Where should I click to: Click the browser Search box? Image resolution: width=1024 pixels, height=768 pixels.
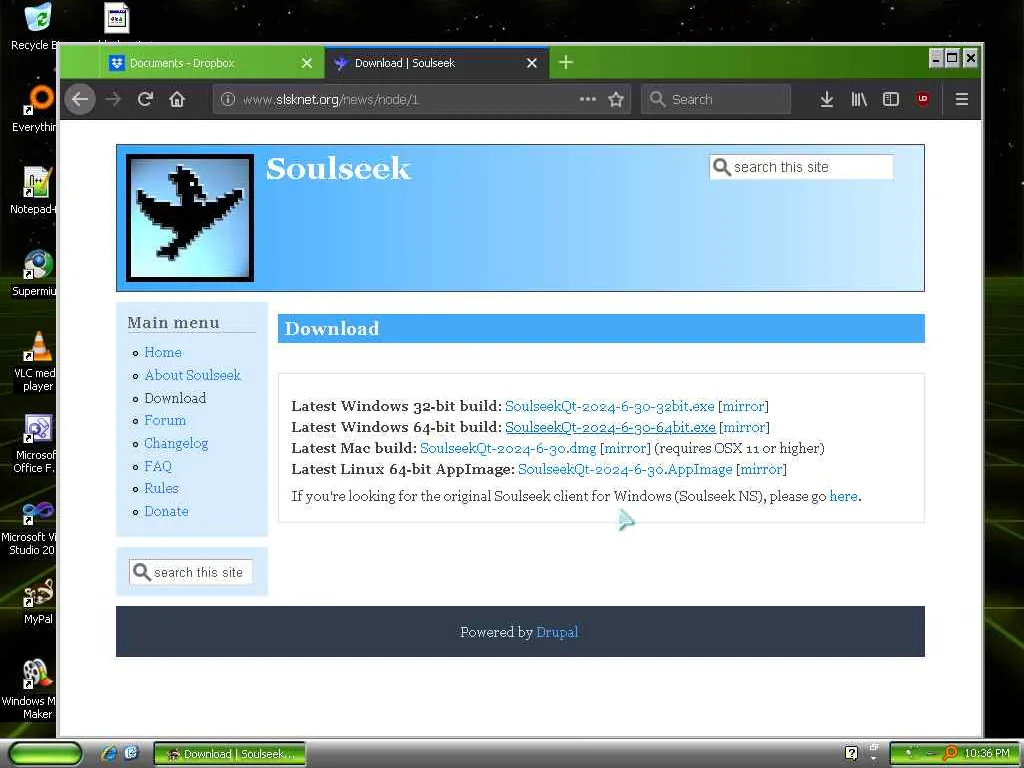tap(716, 99)
